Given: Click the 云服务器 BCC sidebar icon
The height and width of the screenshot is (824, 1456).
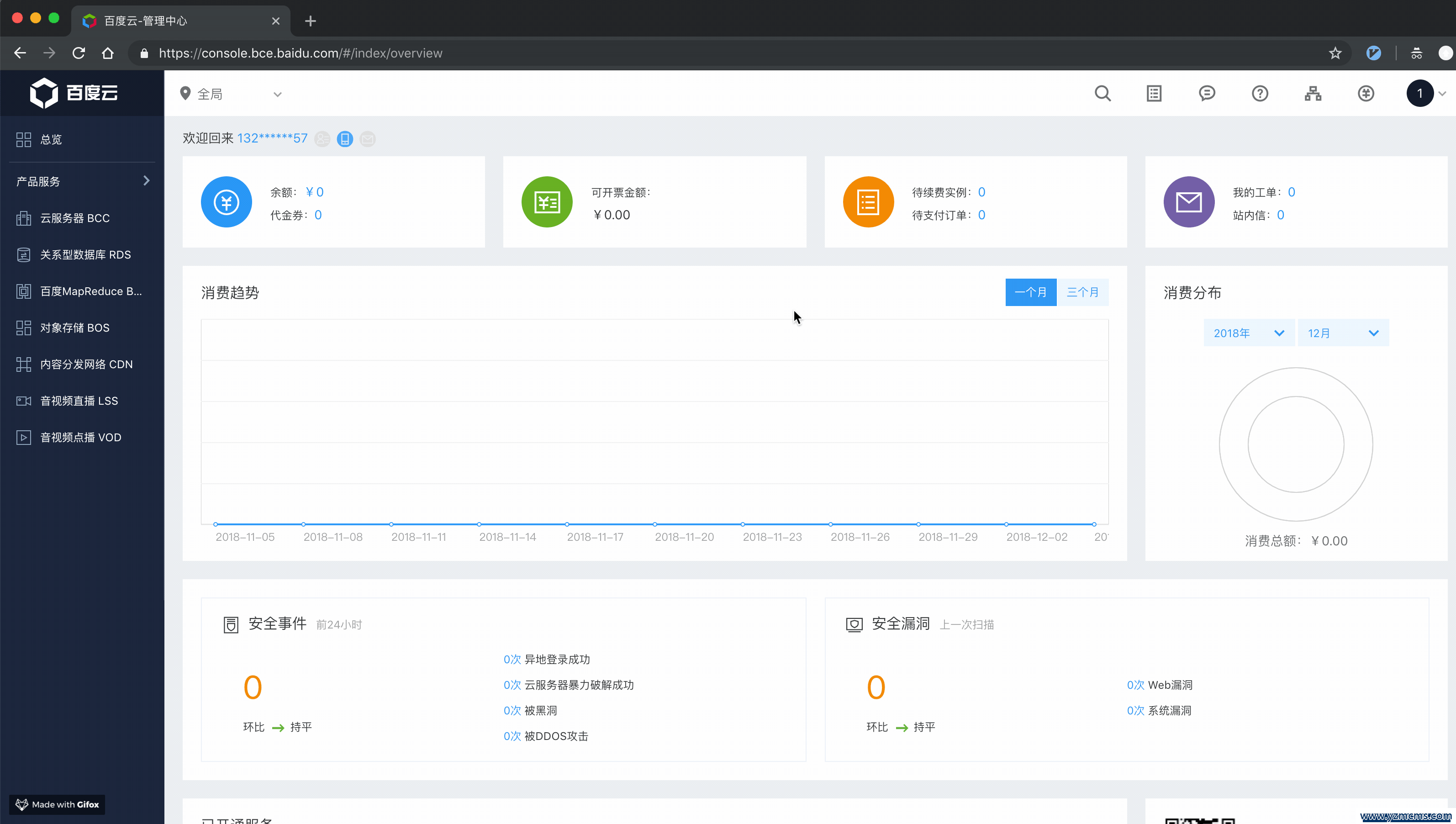Looking at the screenshot, I should point(22,217).
